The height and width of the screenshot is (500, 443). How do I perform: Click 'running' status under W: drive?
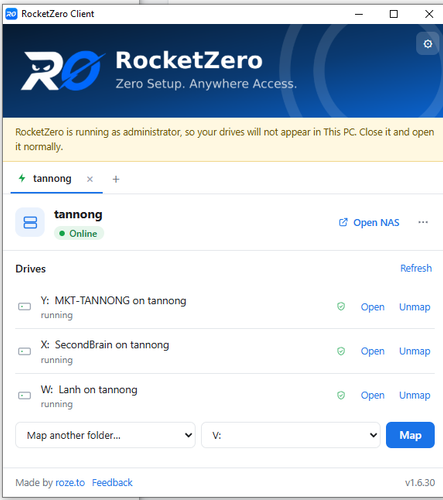56,404
